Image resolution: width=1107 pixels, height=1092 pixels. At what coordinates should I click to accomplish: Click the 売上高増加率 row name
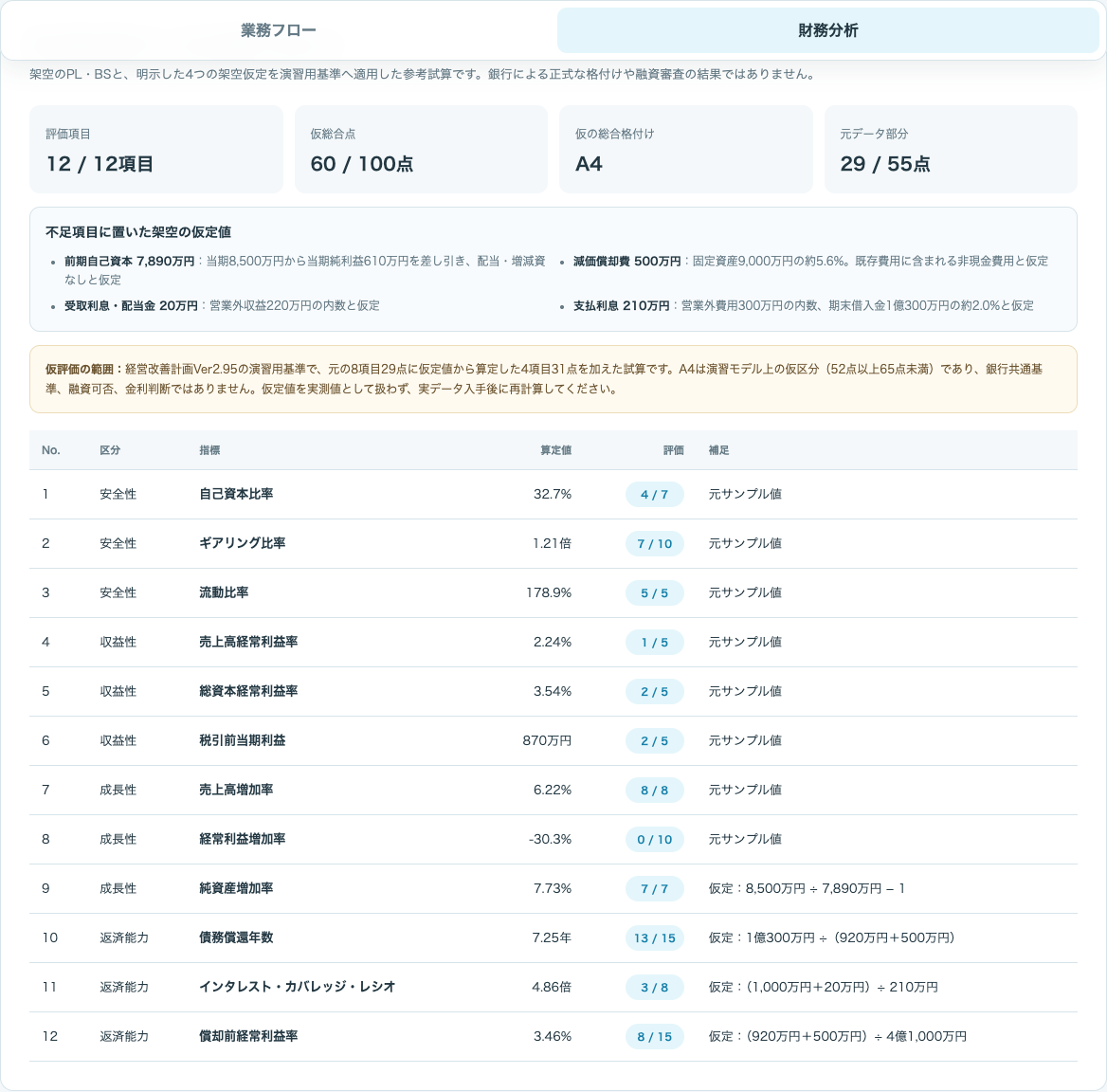point(236,790)
